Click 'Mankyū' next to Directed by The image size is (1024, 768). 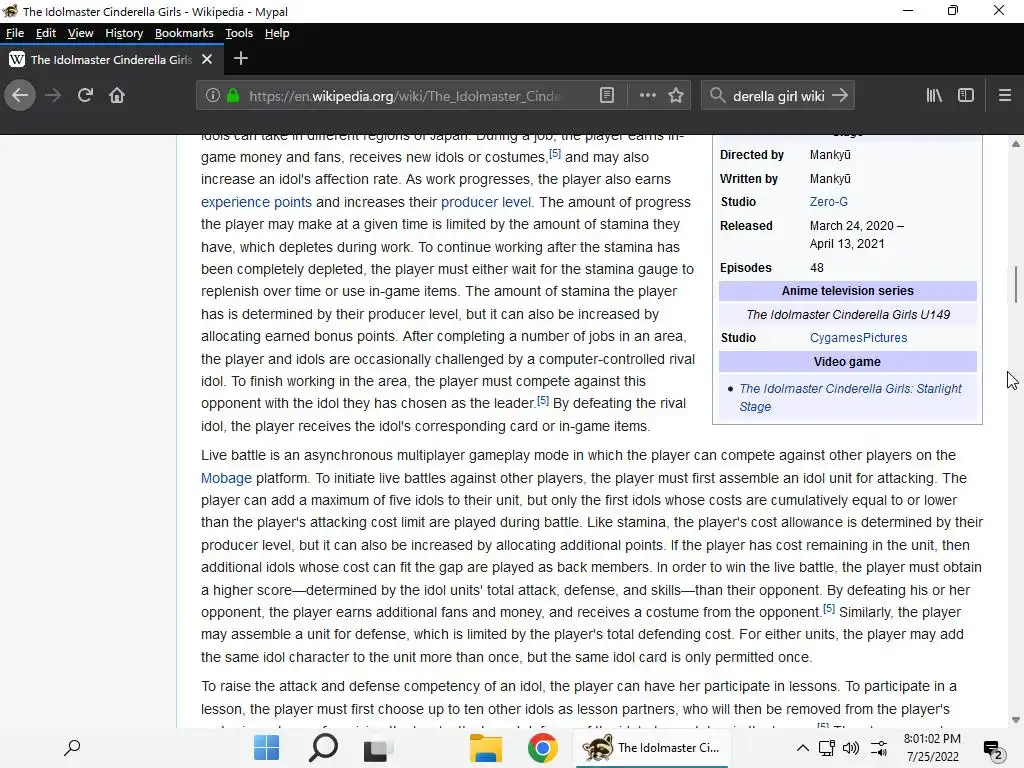830,155
